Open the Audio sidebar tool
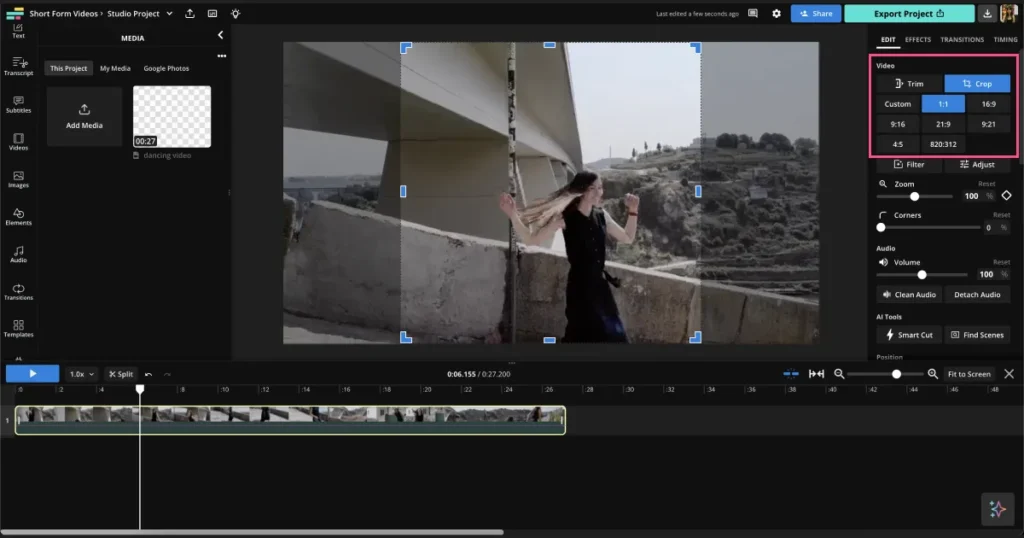The height and width of the screenshot is (538, 1024). (x=18, y=254)
